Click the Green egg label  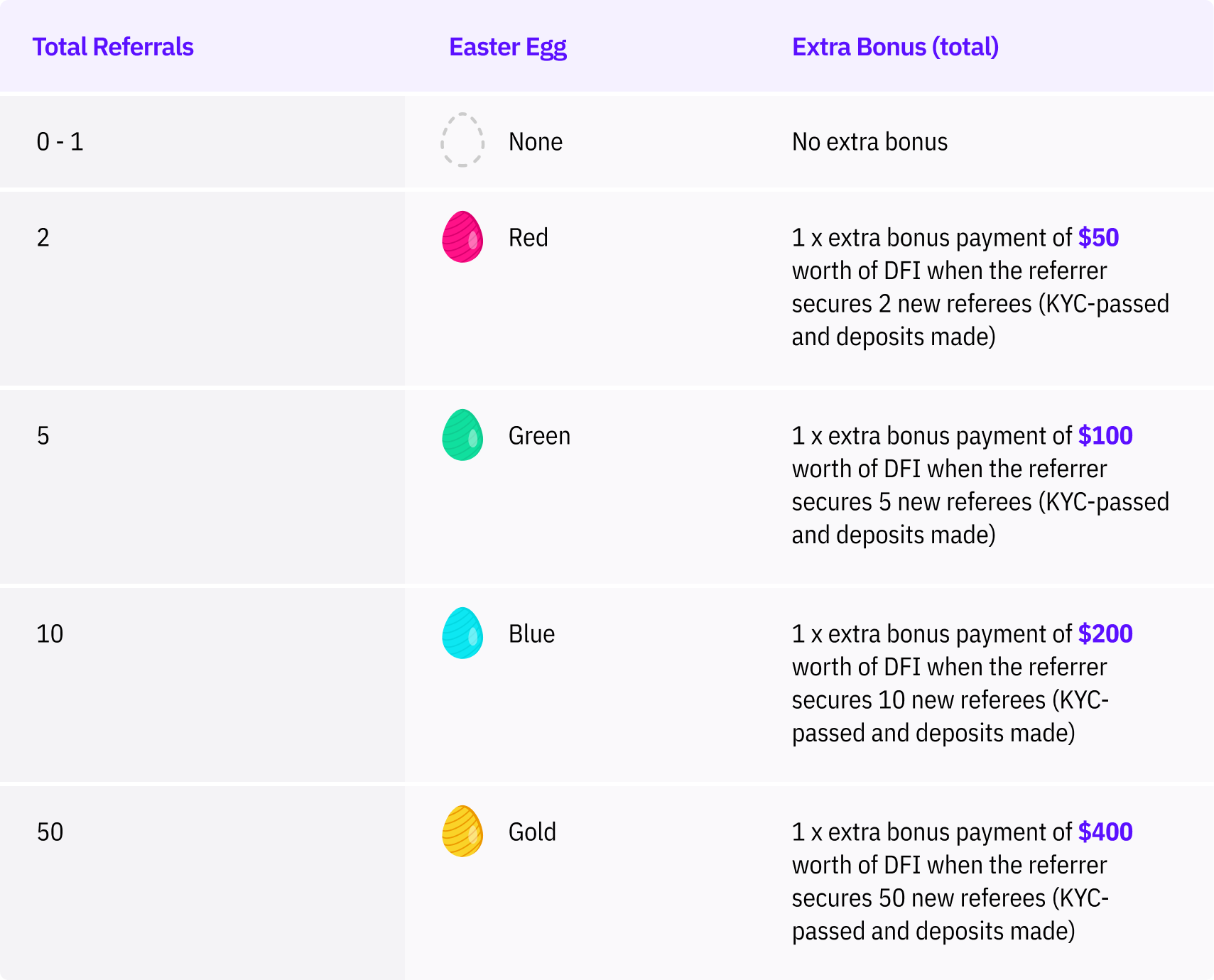[x=539, y=435]
